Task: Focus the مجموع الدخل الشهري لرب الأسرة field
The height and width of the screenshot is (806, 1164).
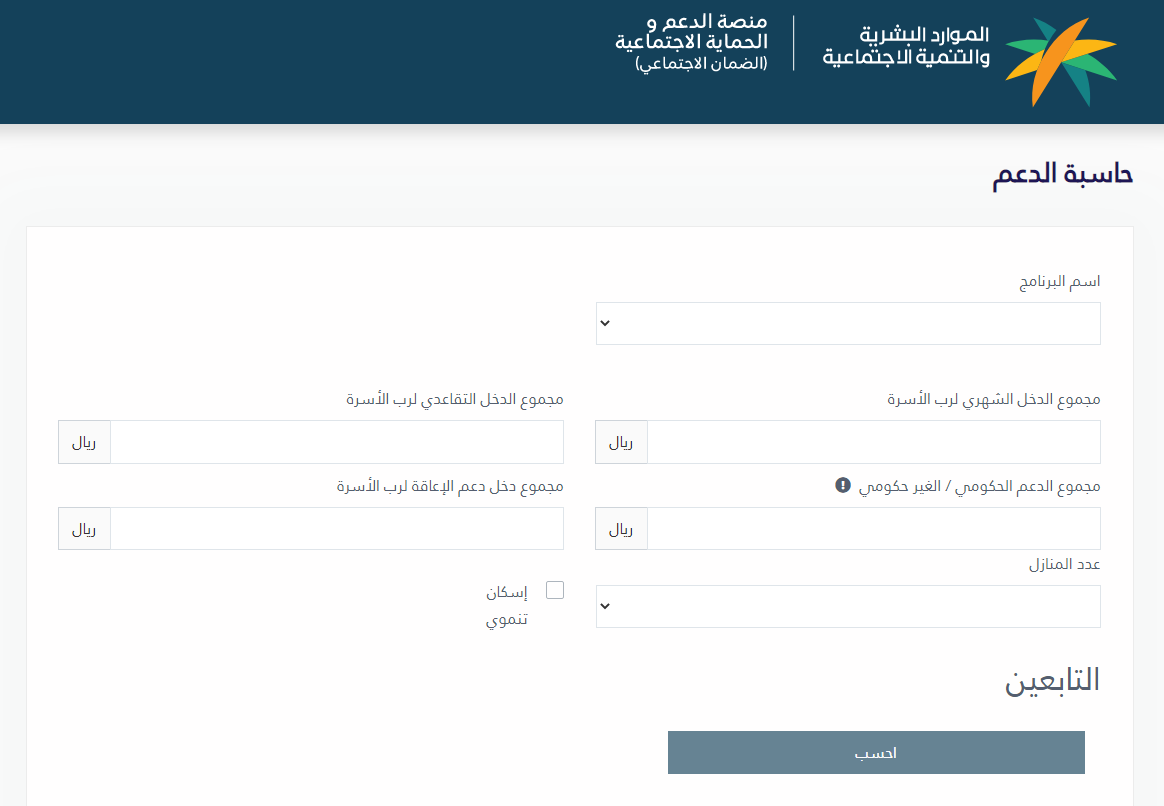Action: pos(873,442)
